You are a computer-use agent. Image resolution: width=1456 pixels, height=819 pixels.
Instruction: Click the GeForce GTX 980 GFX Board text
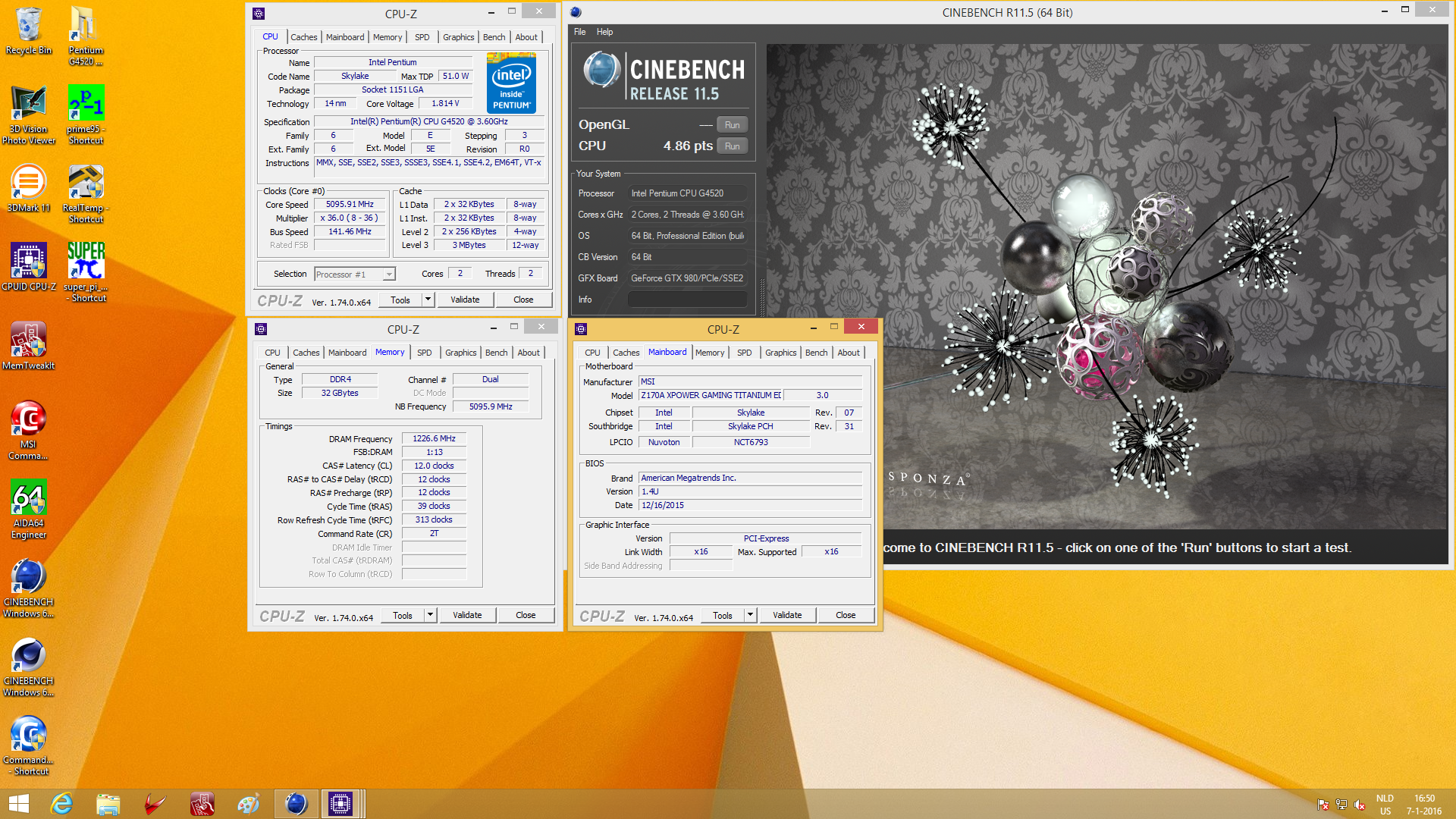(x=687, y=278)
